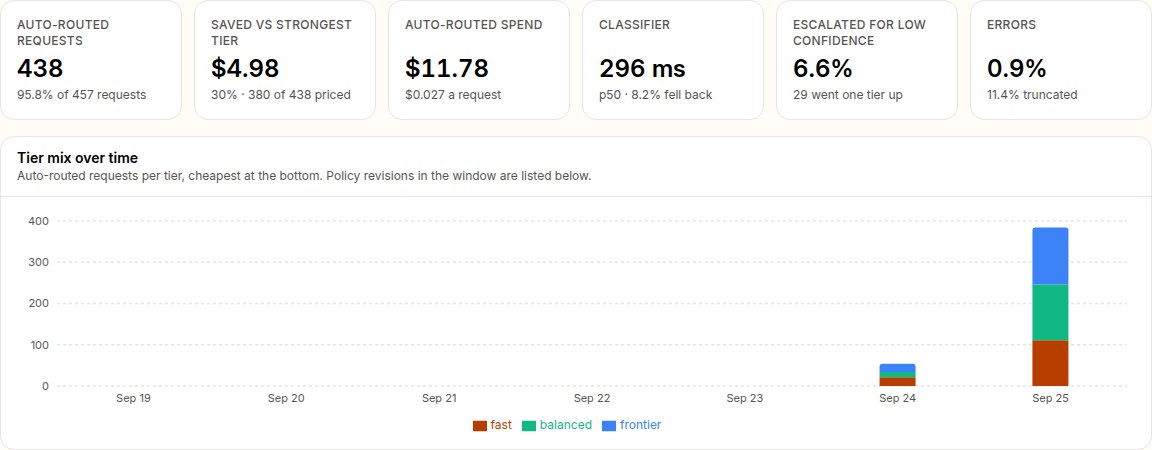
Task: Click the fast segment of Sep 24 bar
Action: [x=897, y=382]
